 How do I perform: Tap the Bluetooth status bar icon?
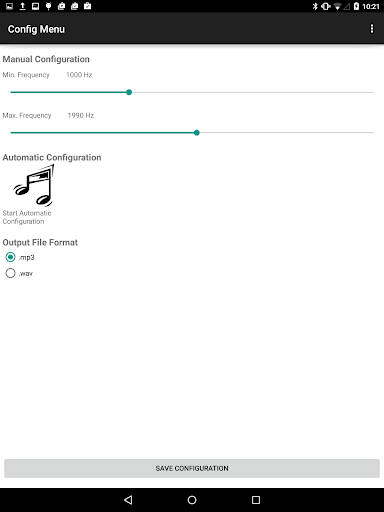click(x=315, y=6)
